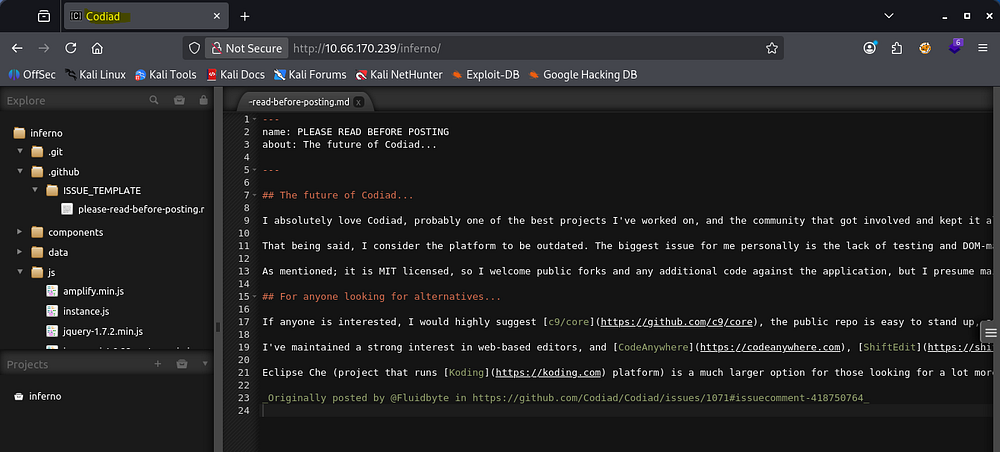This screenshot has width=1000, height=452.
Task: Close the read-before-posting.md editor tab
Action: pyautogui.click(x=358, y=102)
